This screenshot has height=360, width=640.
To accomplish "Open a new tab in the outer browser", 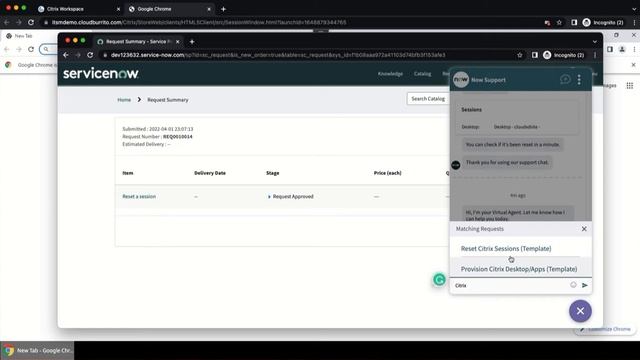I will (223, 9).
